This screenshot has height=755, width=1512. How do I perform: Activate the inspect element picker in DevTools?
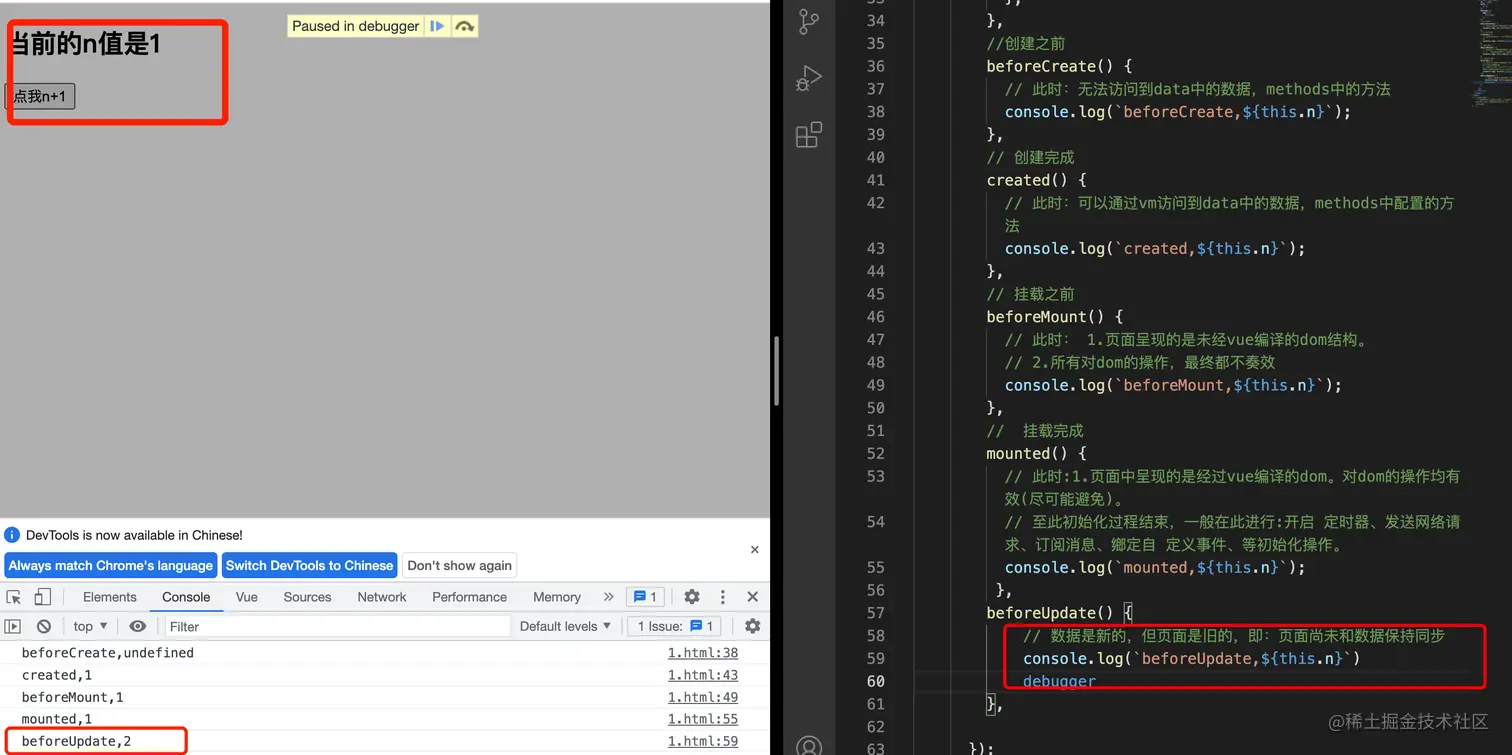point(14,597)
